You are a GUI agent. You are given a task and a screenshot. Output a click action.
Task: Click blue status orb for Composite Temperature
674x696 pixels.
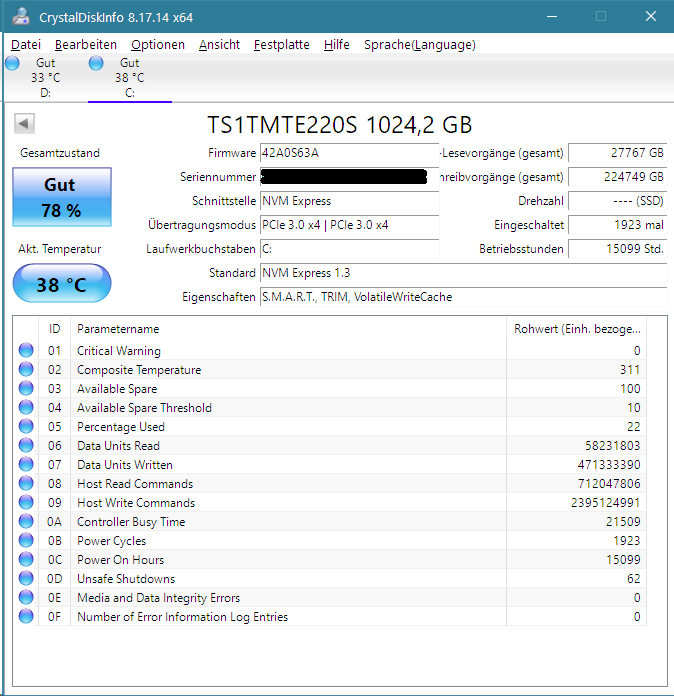pos(26,369)
